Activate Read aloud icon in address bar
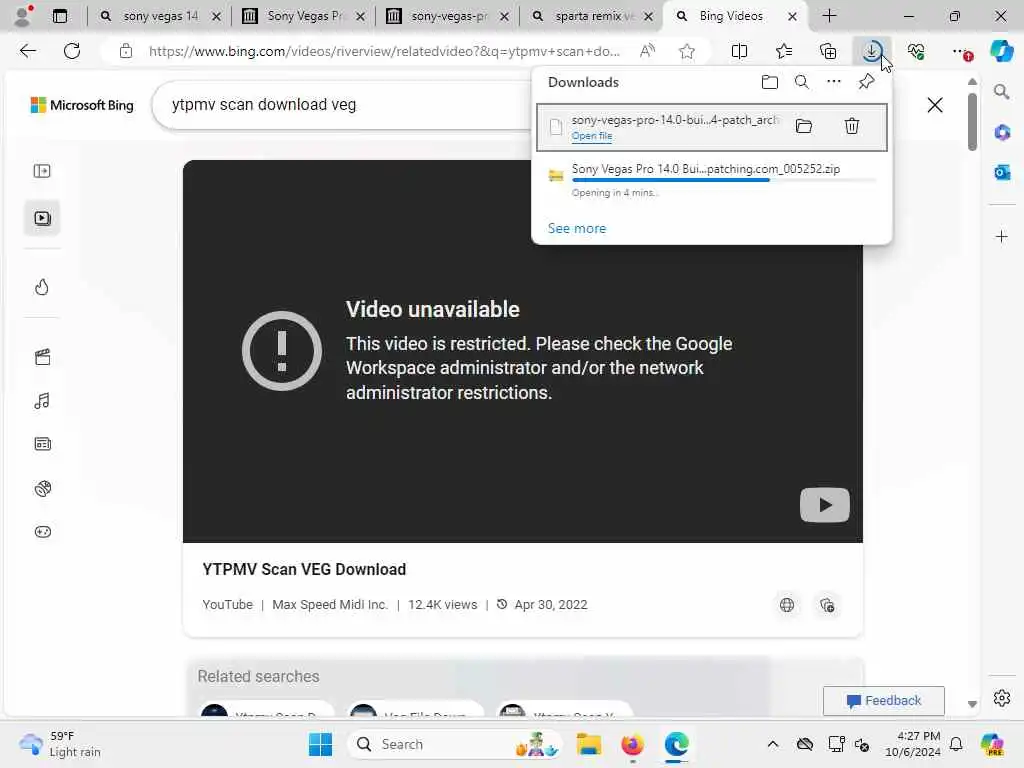The width and height of the screenshot is (1024, 768). 647,51
